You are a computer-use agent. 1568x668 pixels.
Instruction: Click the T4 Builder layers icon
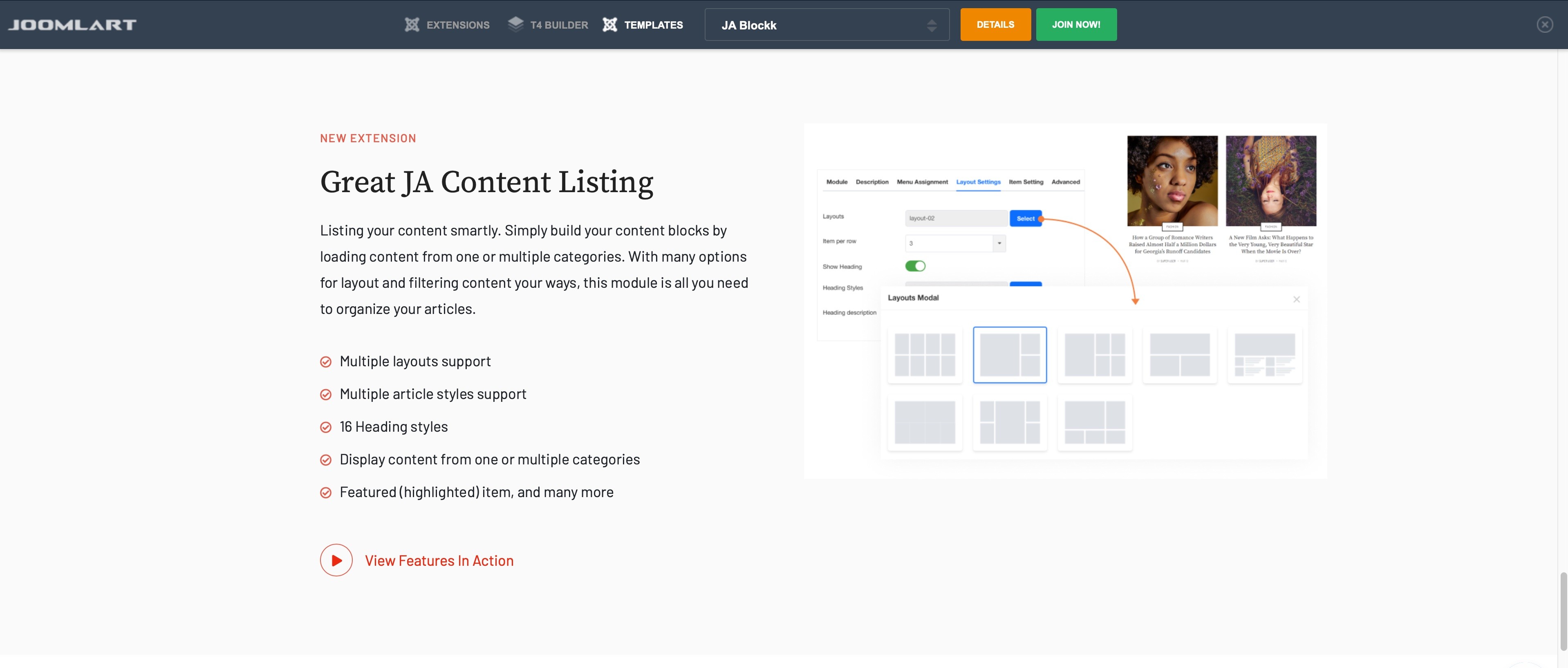tap(515, 25)
